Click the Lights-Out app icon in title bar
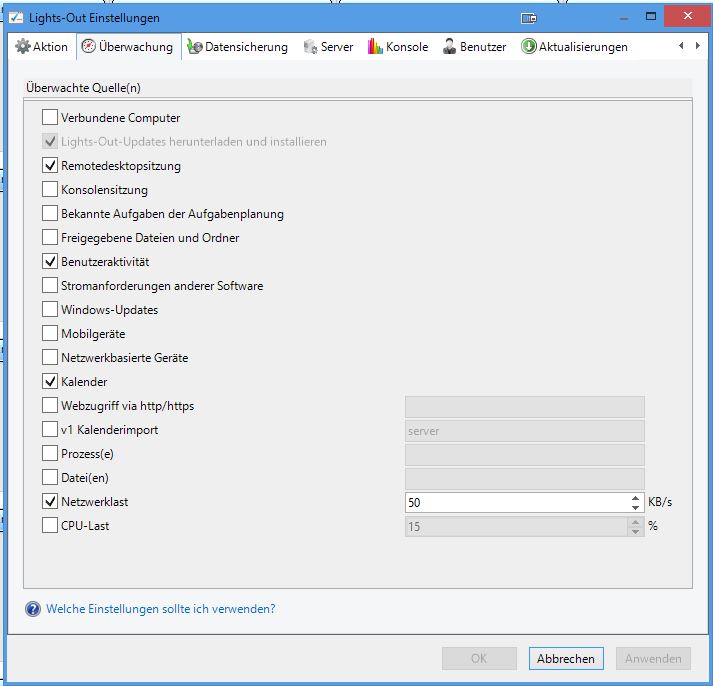Image resolution: width=713 pixels, height=686 pixels. pyautogui.click(x=16, y=18)
